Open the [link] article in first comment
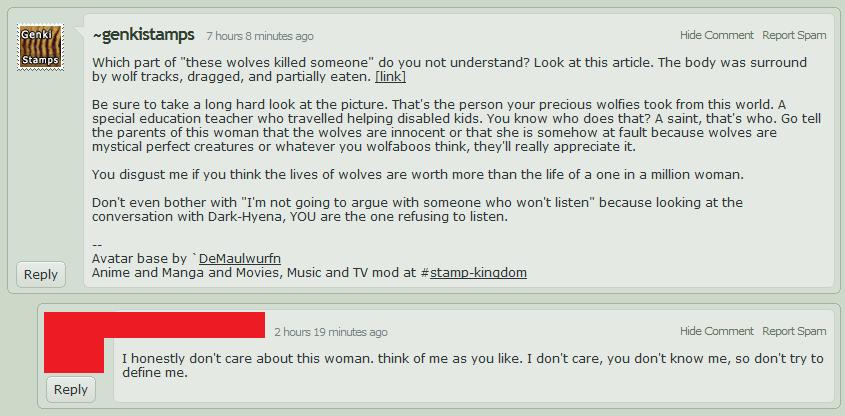 (390, 76)
